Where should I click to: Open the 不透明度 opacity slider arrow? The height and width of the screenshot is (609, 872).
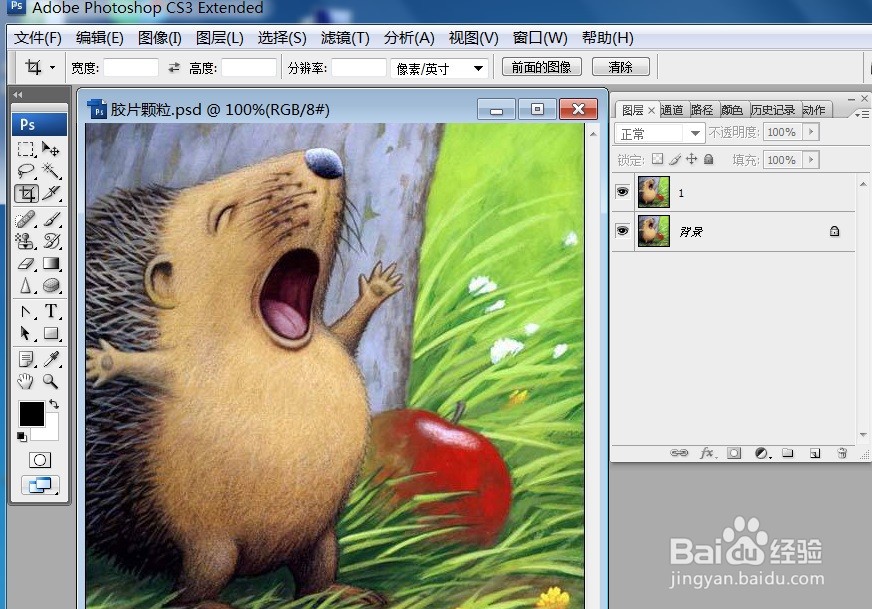(811, 132)
